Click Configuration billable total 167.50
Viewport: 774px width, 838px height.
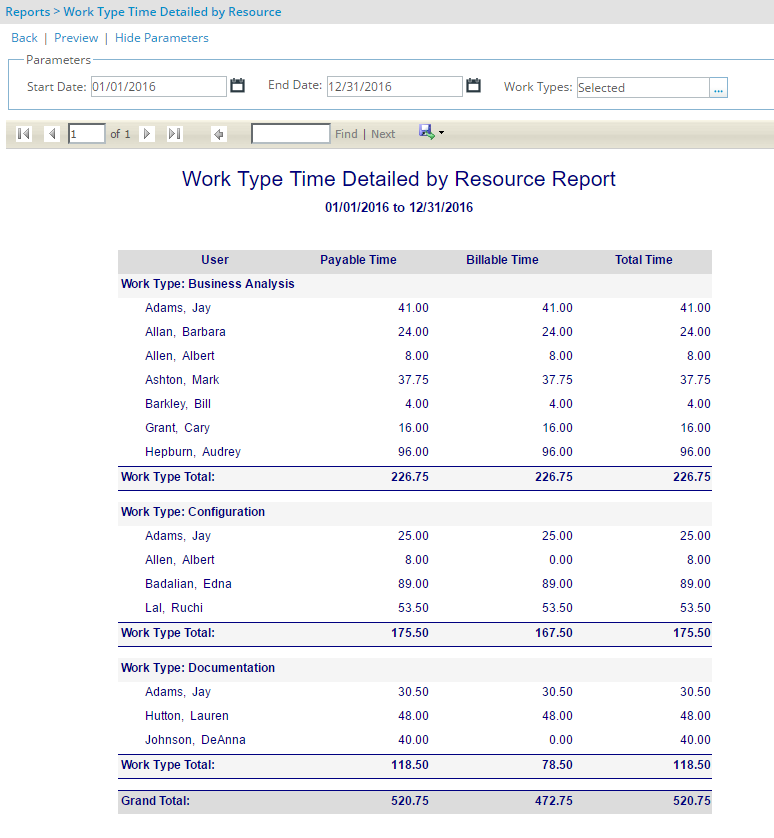point(554,633)
